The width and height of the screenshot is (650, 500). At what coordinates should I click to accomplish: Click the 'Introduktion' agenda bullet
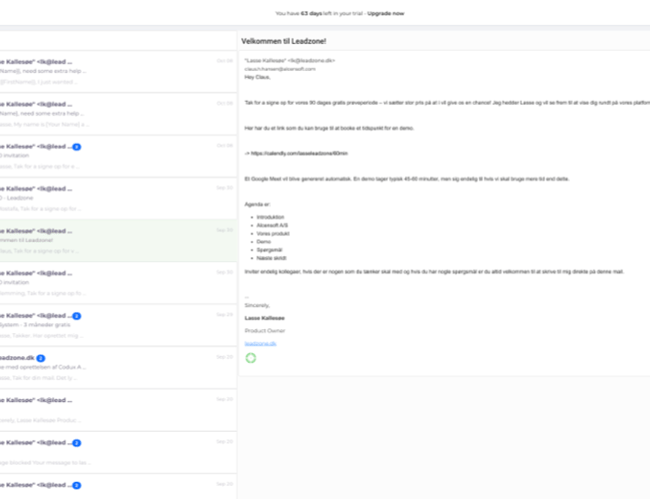click(x=270, y=217)
